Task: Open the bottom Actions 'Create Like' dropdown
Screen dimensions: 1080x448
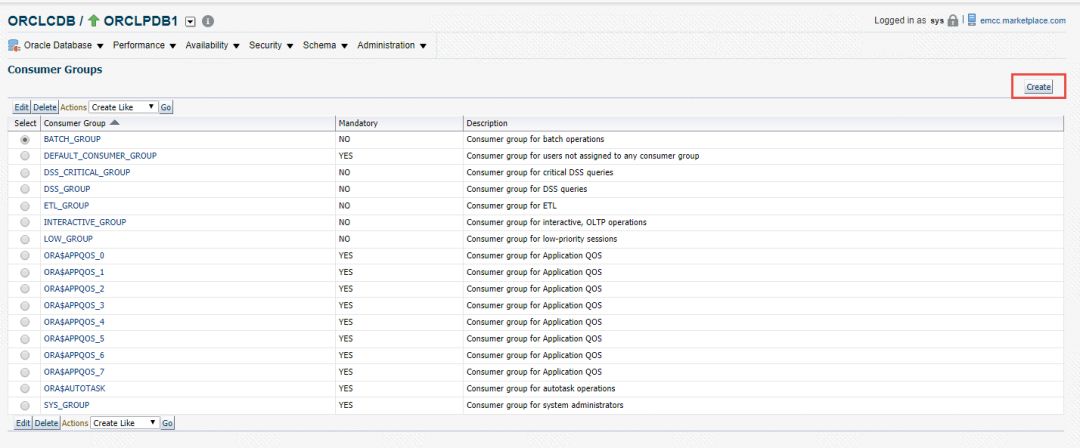Action: (x=125, y=423)
